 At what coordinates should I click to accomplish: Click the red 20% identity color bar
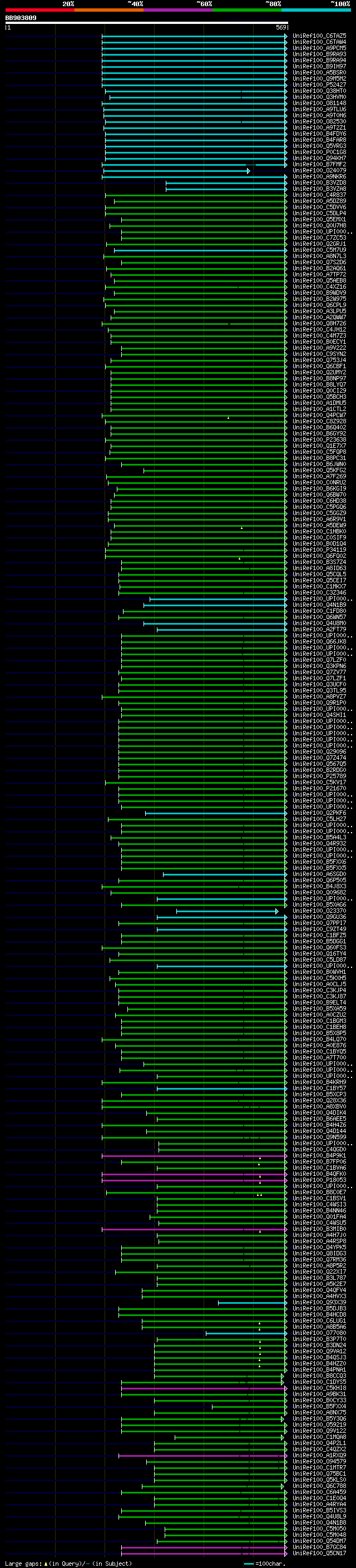click(x=39, y=10)
